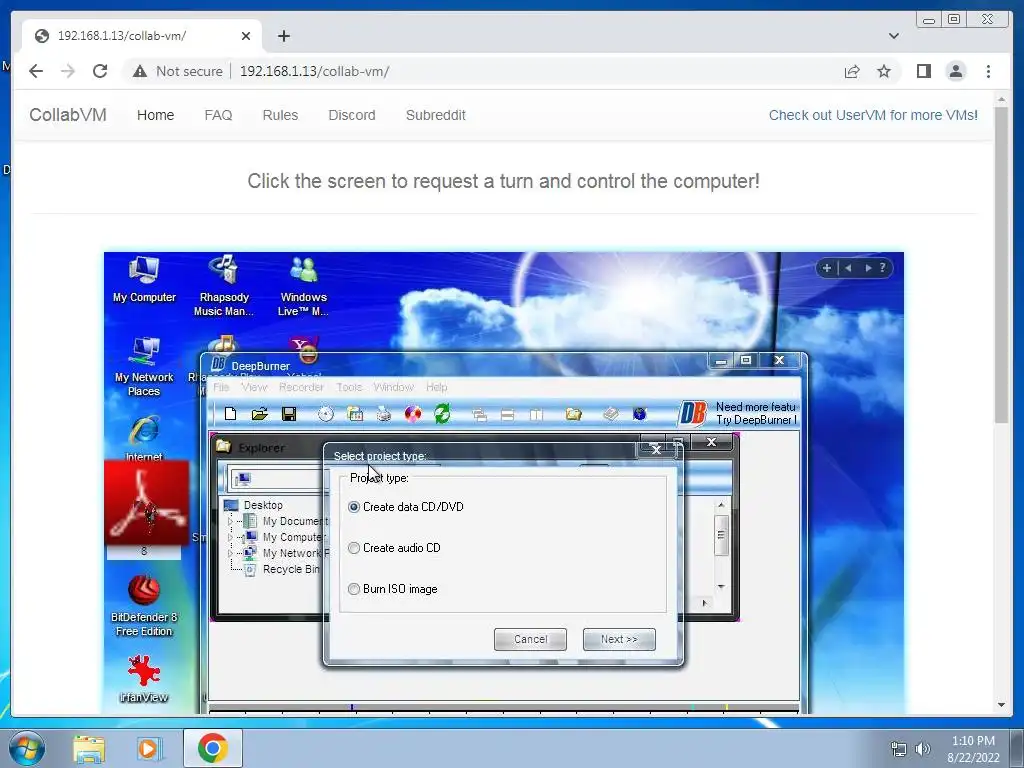The height and width of the screenshot is (768, 1024).
Task: Reload the page with Chrome's refresh icon
Action: tap(100, 71)
